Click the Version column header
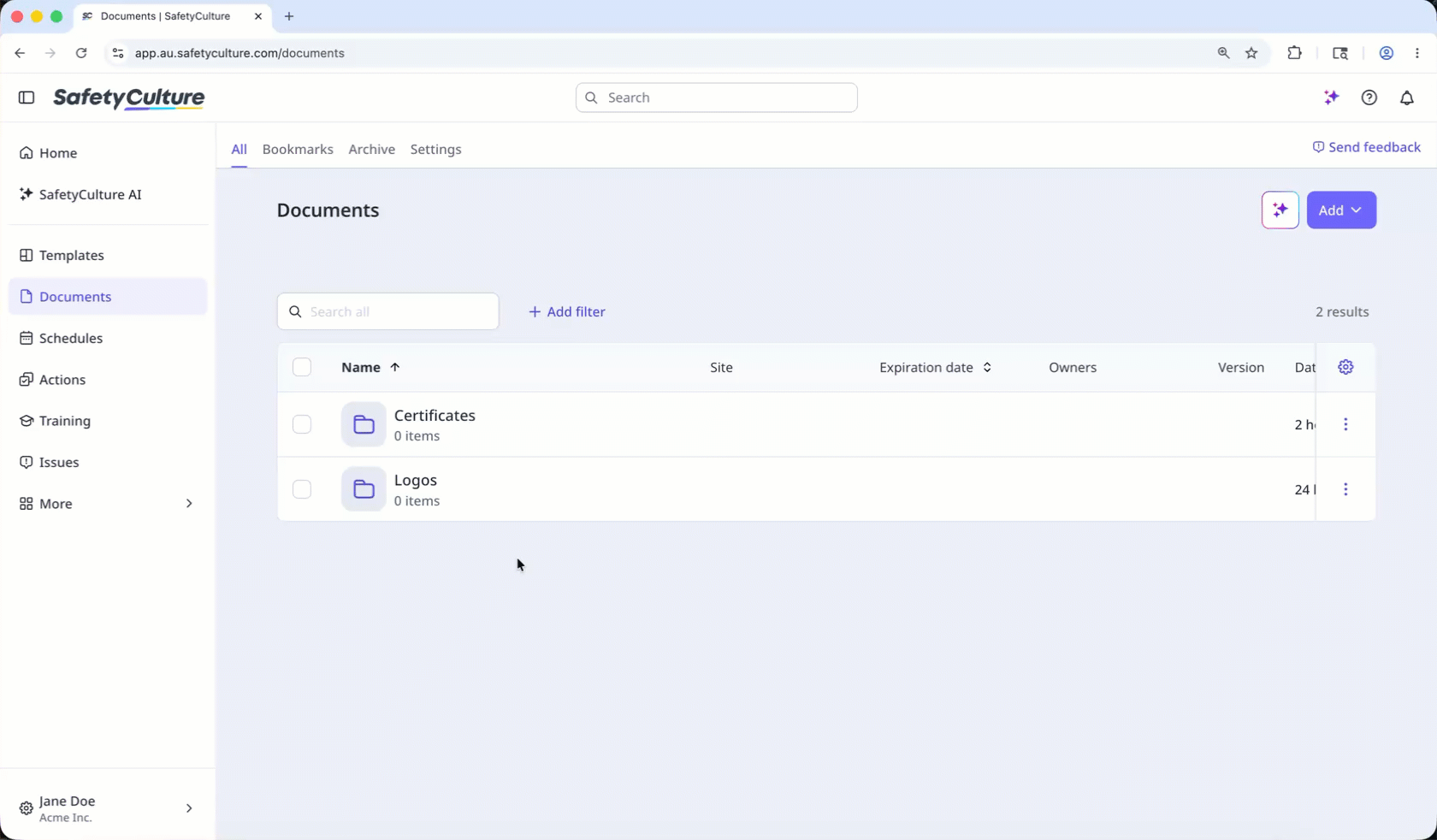 1241,367
